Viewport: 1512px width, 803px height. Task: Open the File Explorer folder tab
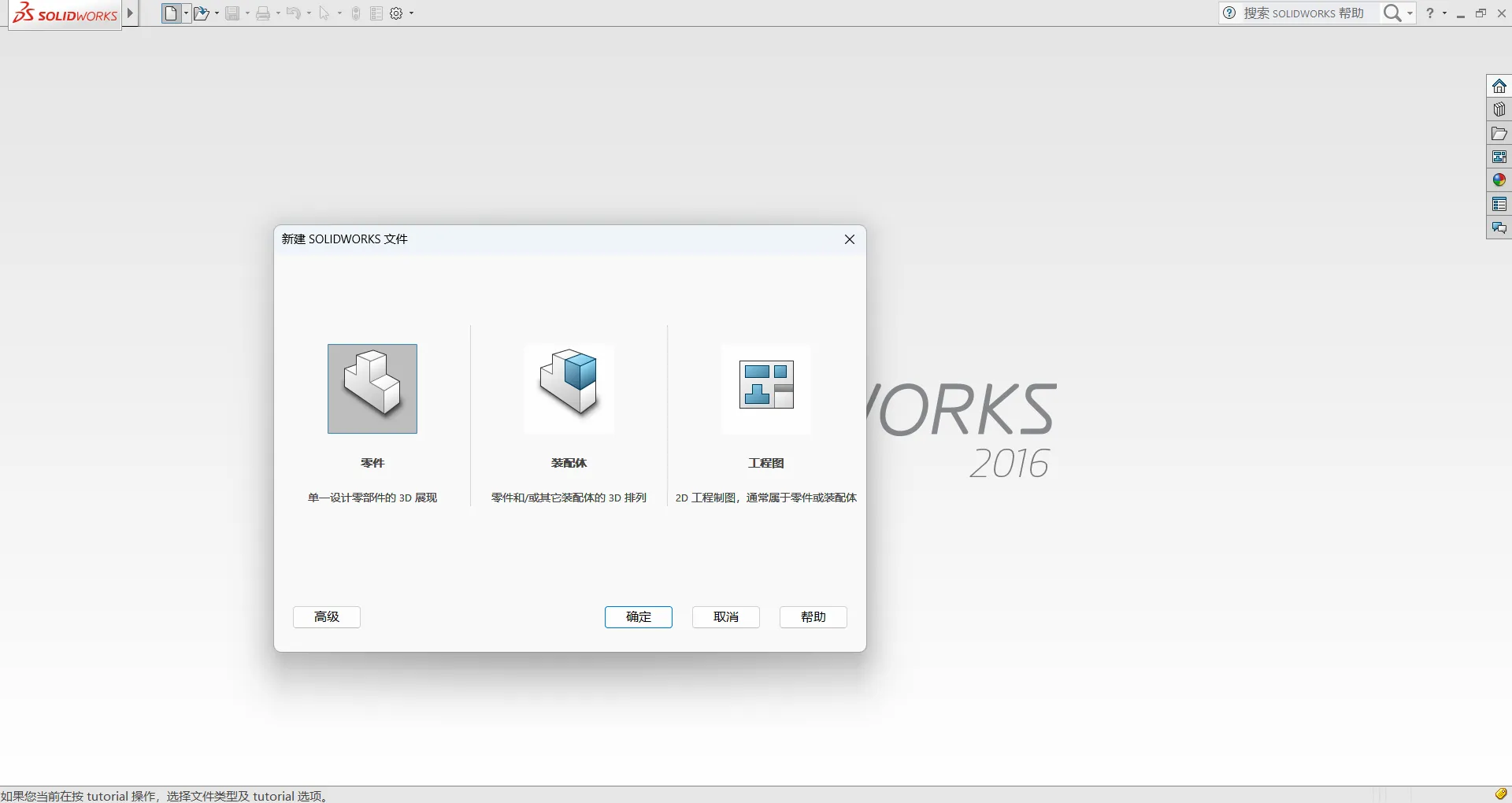[x=1499, y=133]
